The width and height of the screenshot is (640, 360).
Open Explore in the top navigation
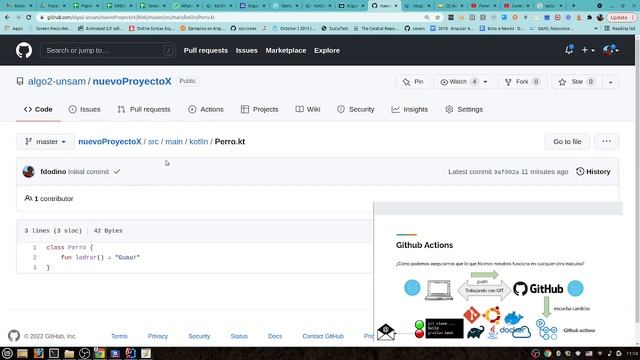point(327,51)
